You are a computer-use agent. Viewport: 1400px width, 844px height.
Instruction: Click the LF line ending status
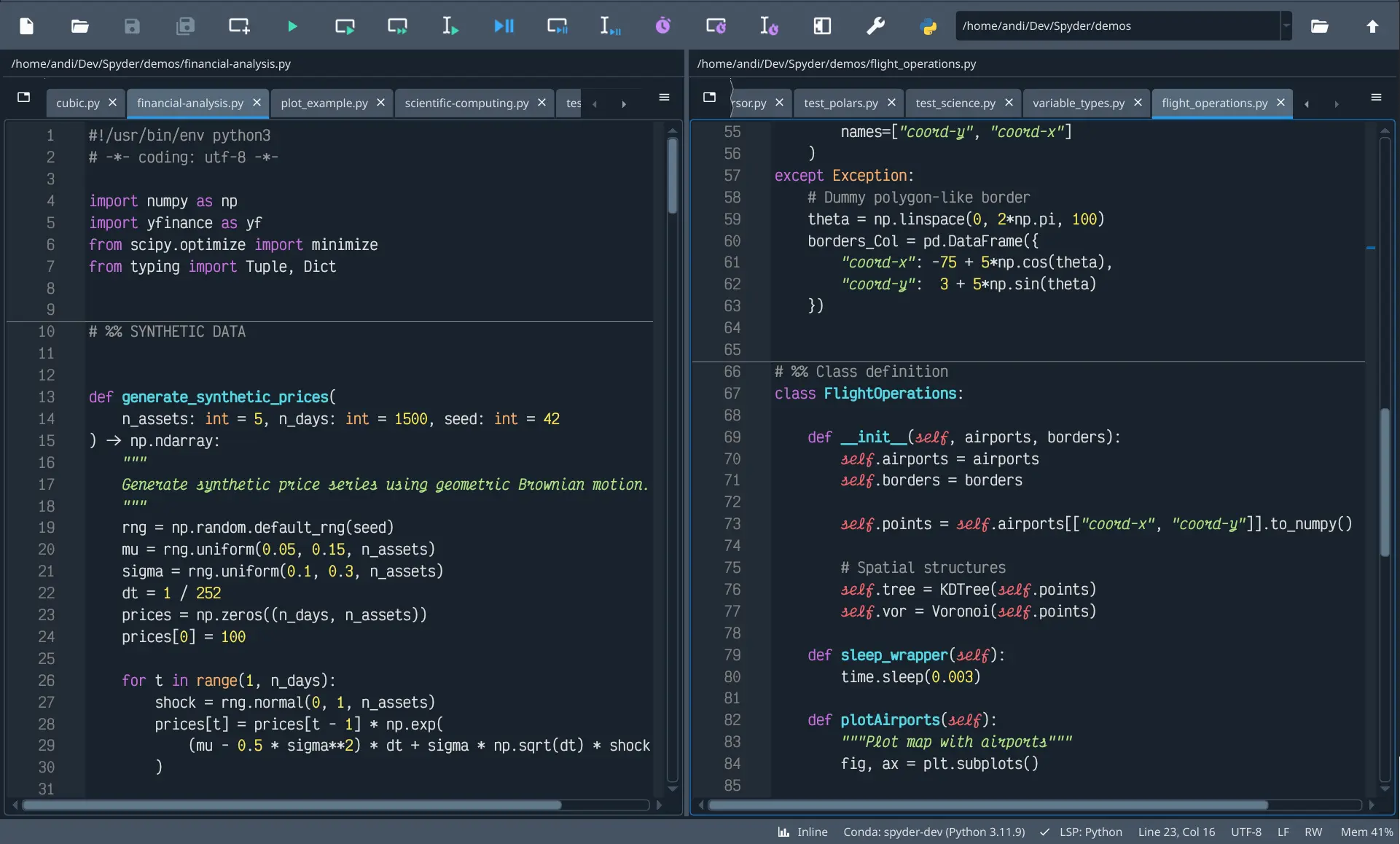pos(1283,832)
